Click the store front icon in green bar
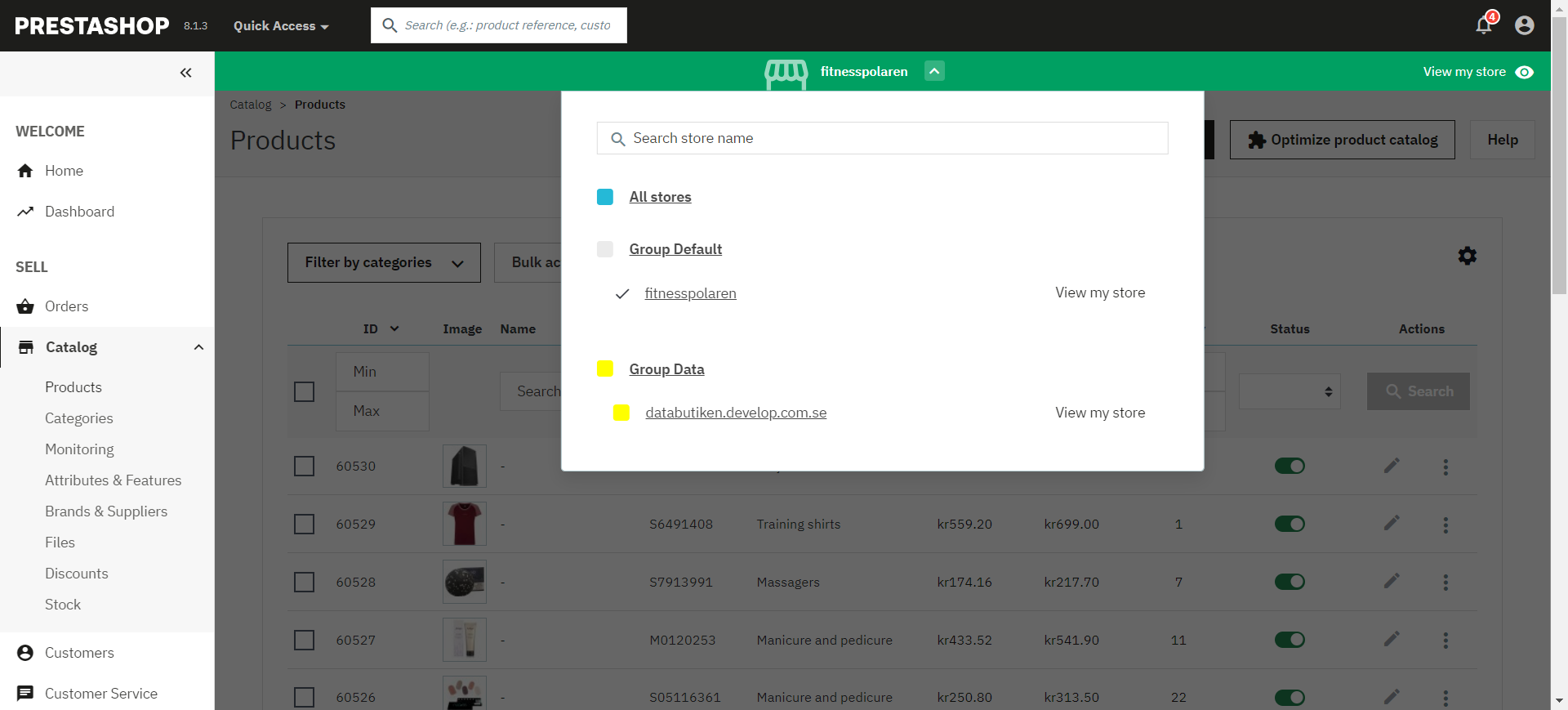This screenshot has width=1568, height=710. click(x=786, y=74)
